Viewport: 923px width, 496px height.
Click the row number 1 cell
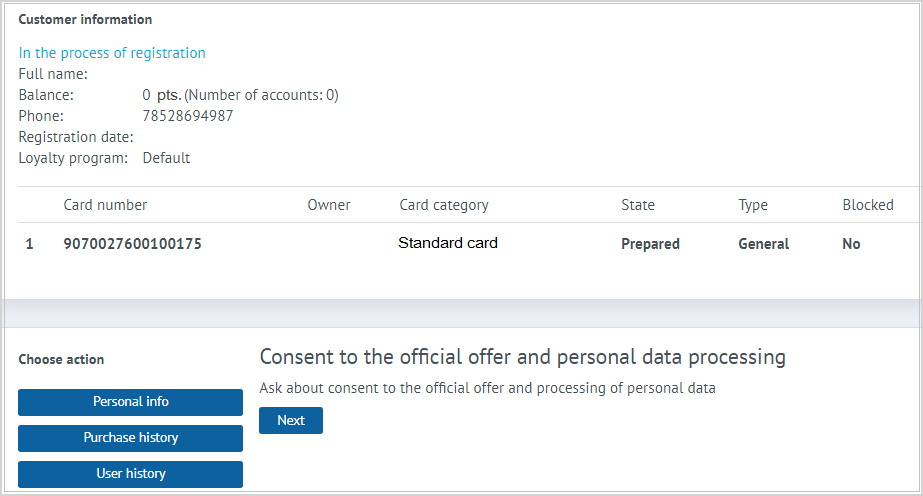point(29,244)
